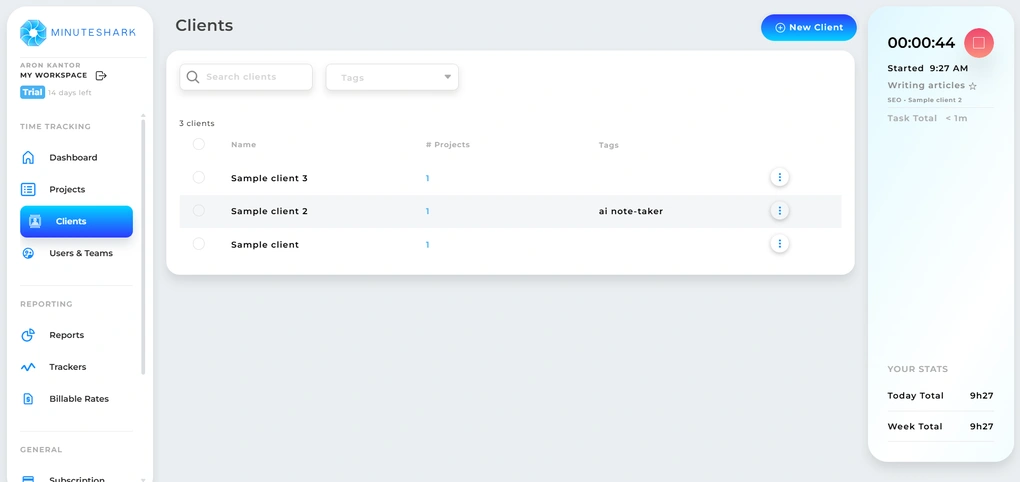Stop the running timer

[x=978, y=43]
